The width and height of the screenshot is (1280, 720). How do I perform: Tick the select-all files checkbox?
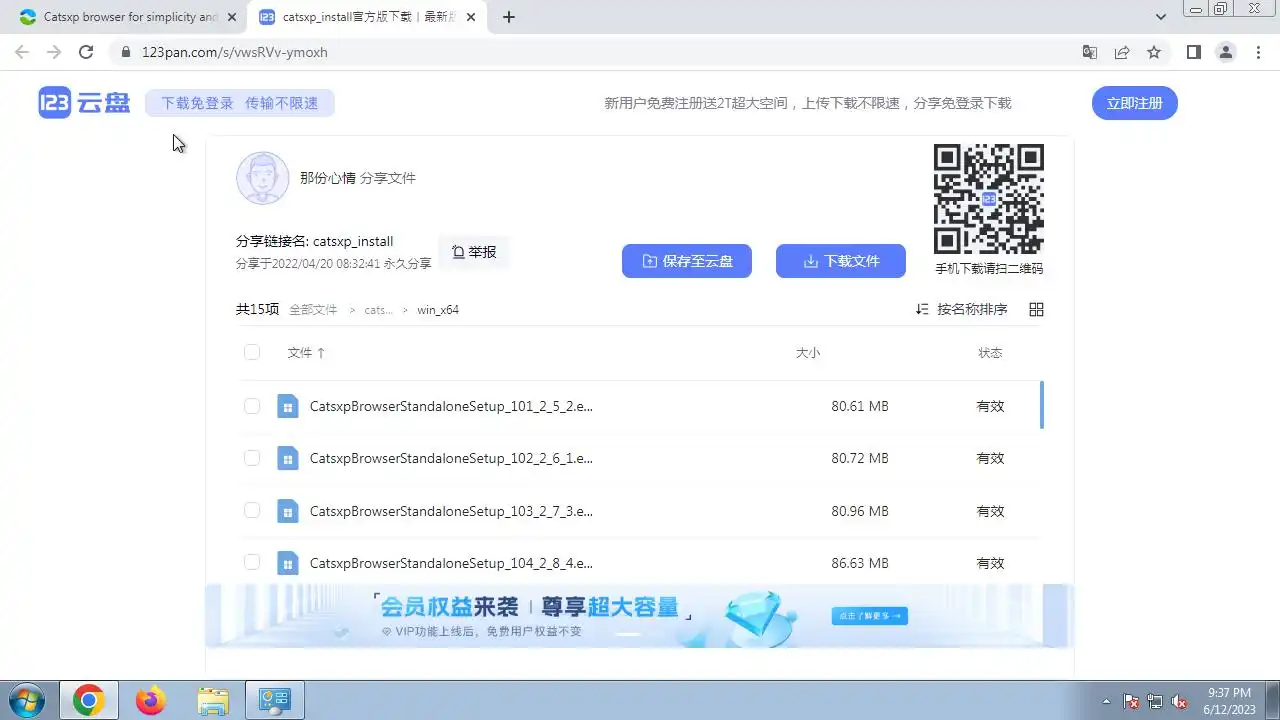252,352
